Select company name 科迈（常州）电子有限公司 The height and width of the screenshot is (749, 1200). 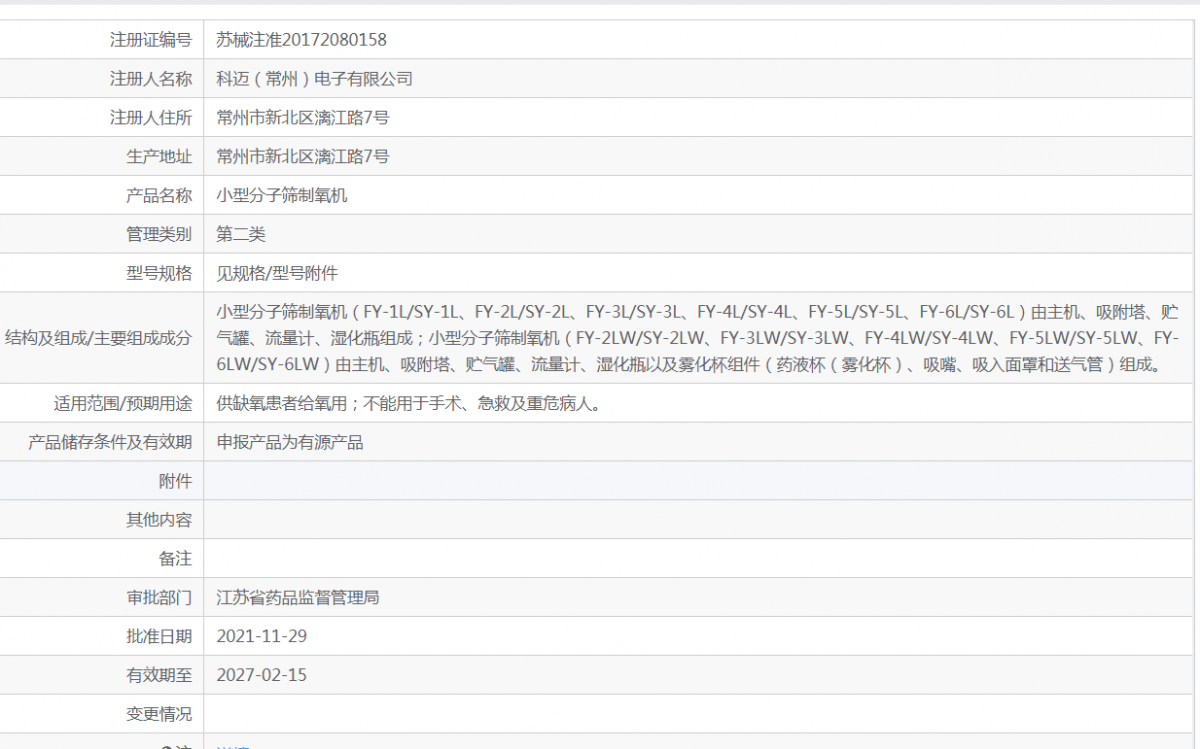pyautogui.click(x=315, y=79)
